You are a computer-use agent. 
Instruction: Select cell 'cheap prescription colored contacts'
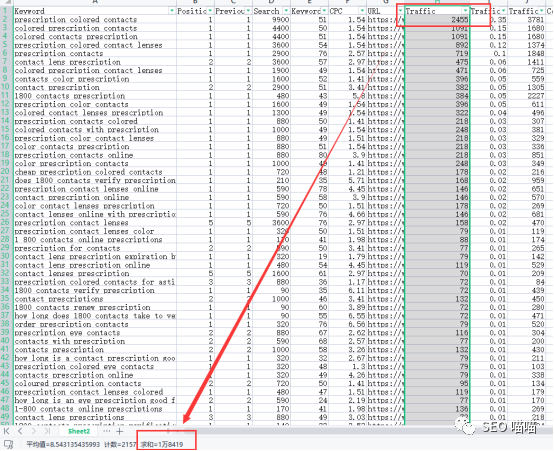pos(95,172)
